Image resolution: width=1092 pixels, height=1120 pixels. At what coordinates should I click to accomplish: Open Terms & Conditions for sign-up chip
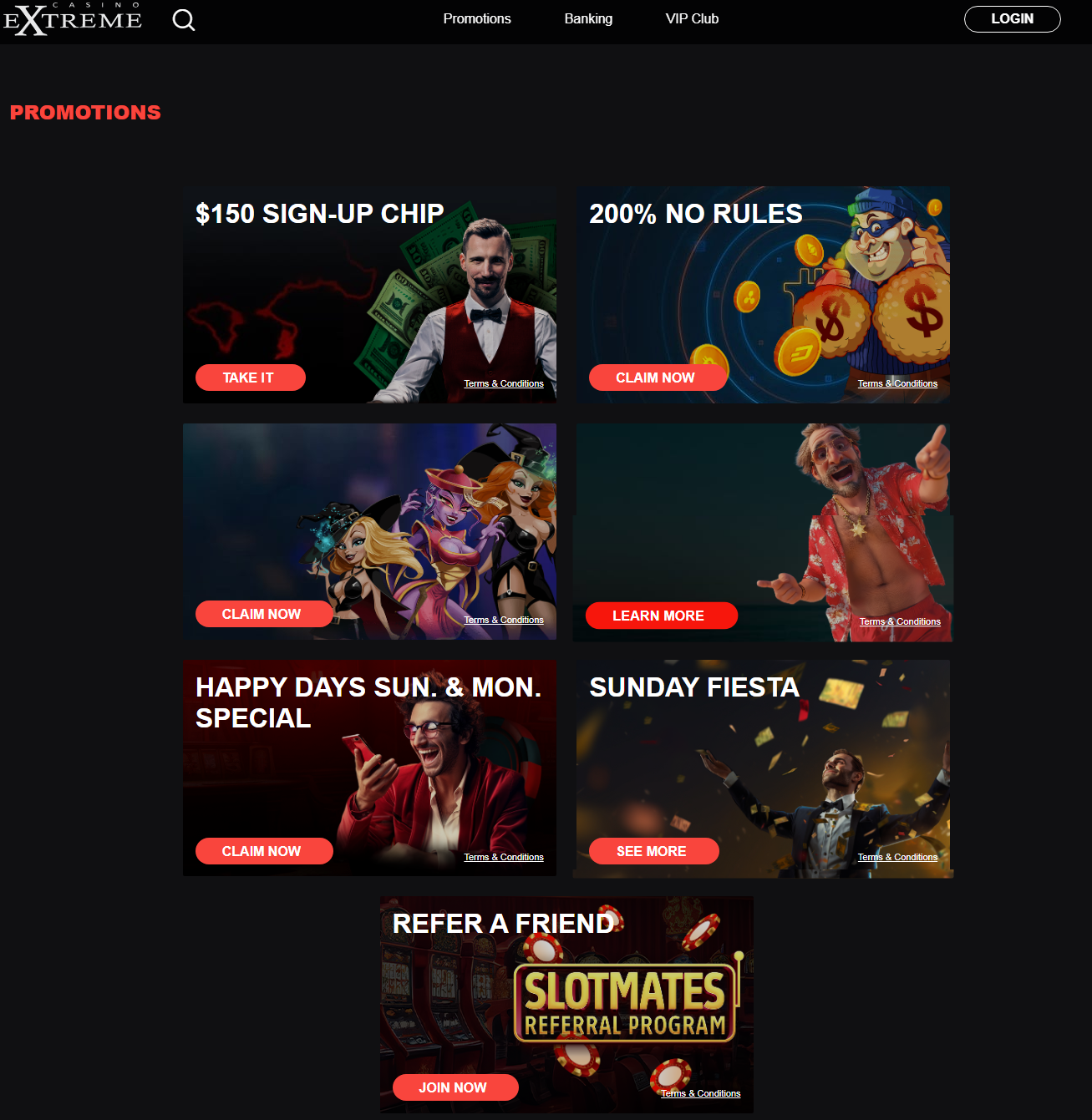tap(504, 383)
